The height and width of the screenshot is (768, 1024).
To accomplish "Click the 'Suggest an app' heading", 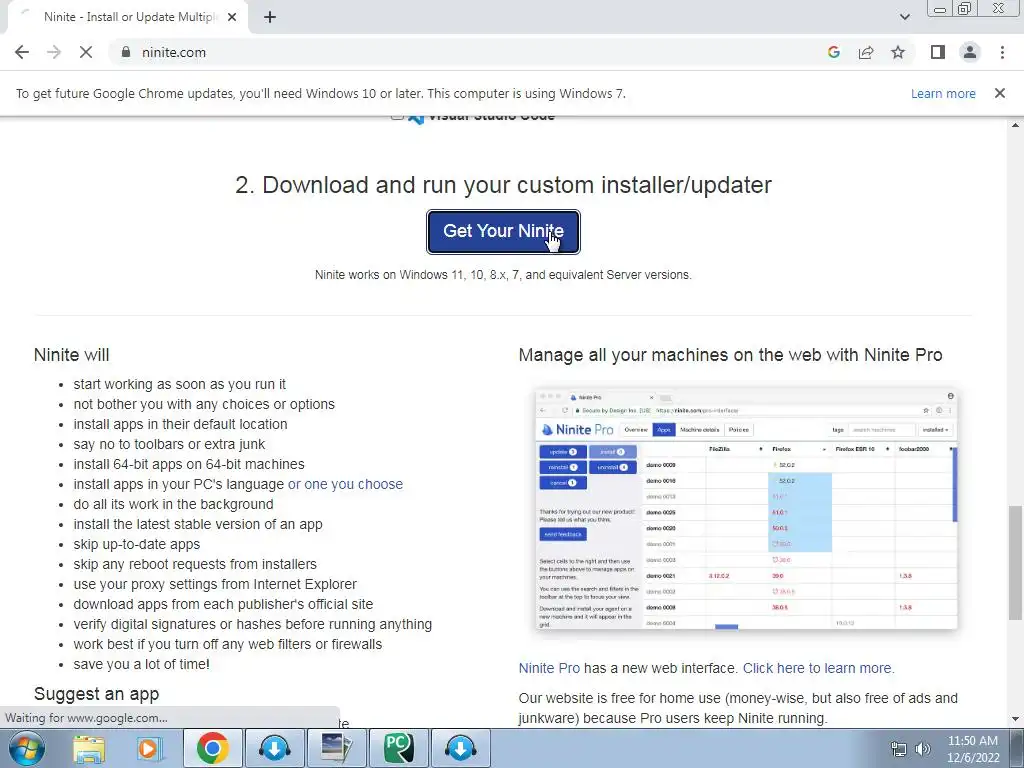I will tap(97, 694).
